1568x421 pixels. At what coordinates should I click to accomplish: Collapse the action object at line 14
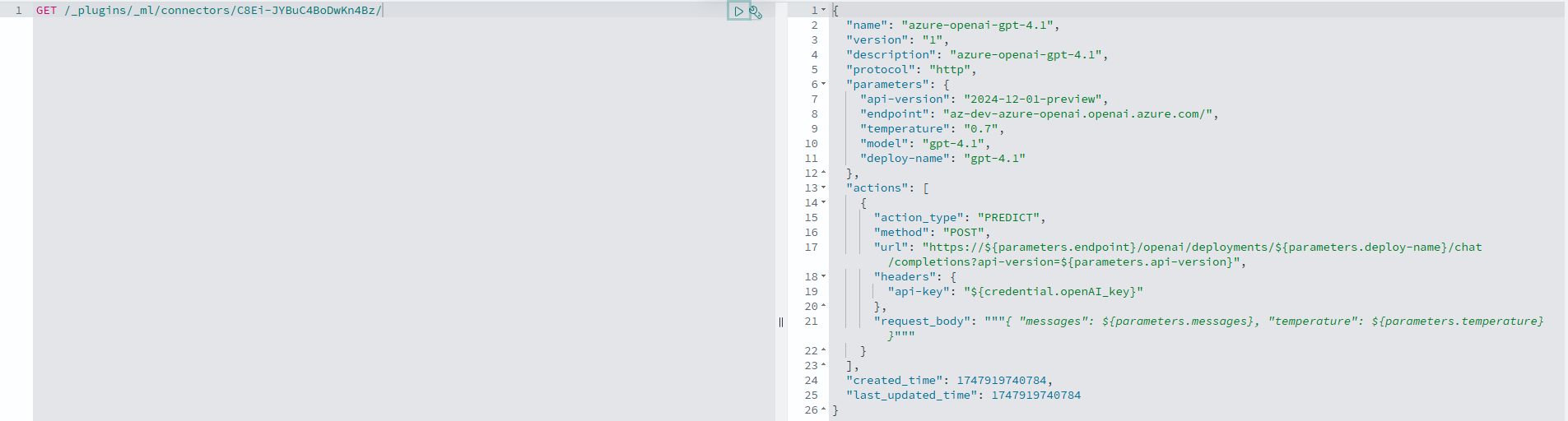click(824, 202)
